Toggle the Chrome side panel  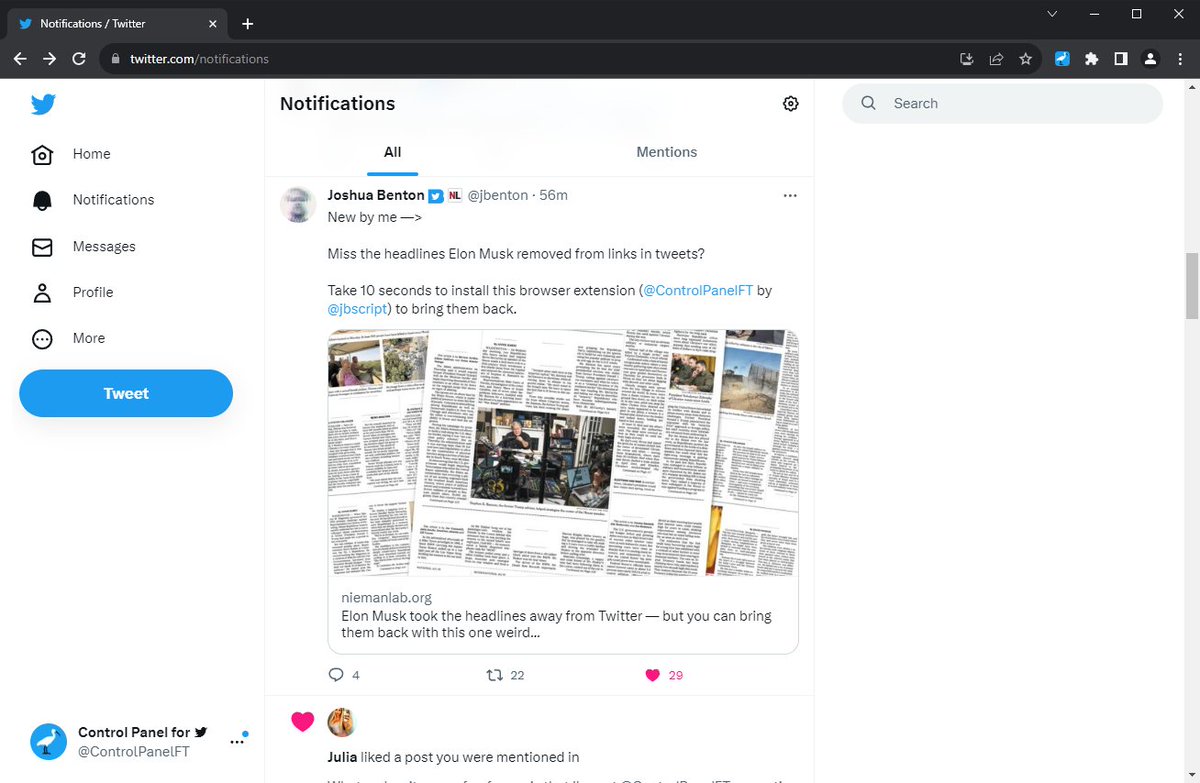tap(1121, 59)
